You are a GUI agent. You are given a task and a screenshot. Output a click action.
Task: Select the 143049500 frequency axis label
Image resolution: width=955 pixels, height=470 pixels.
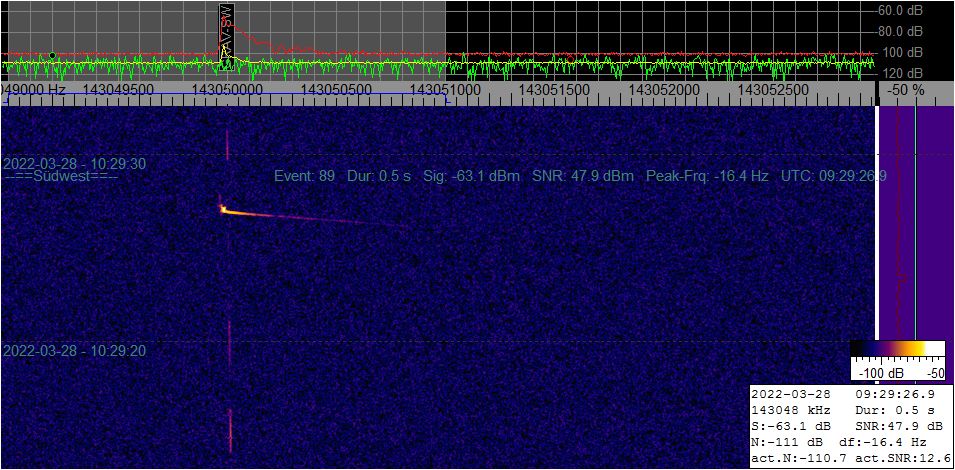point(118,89)
